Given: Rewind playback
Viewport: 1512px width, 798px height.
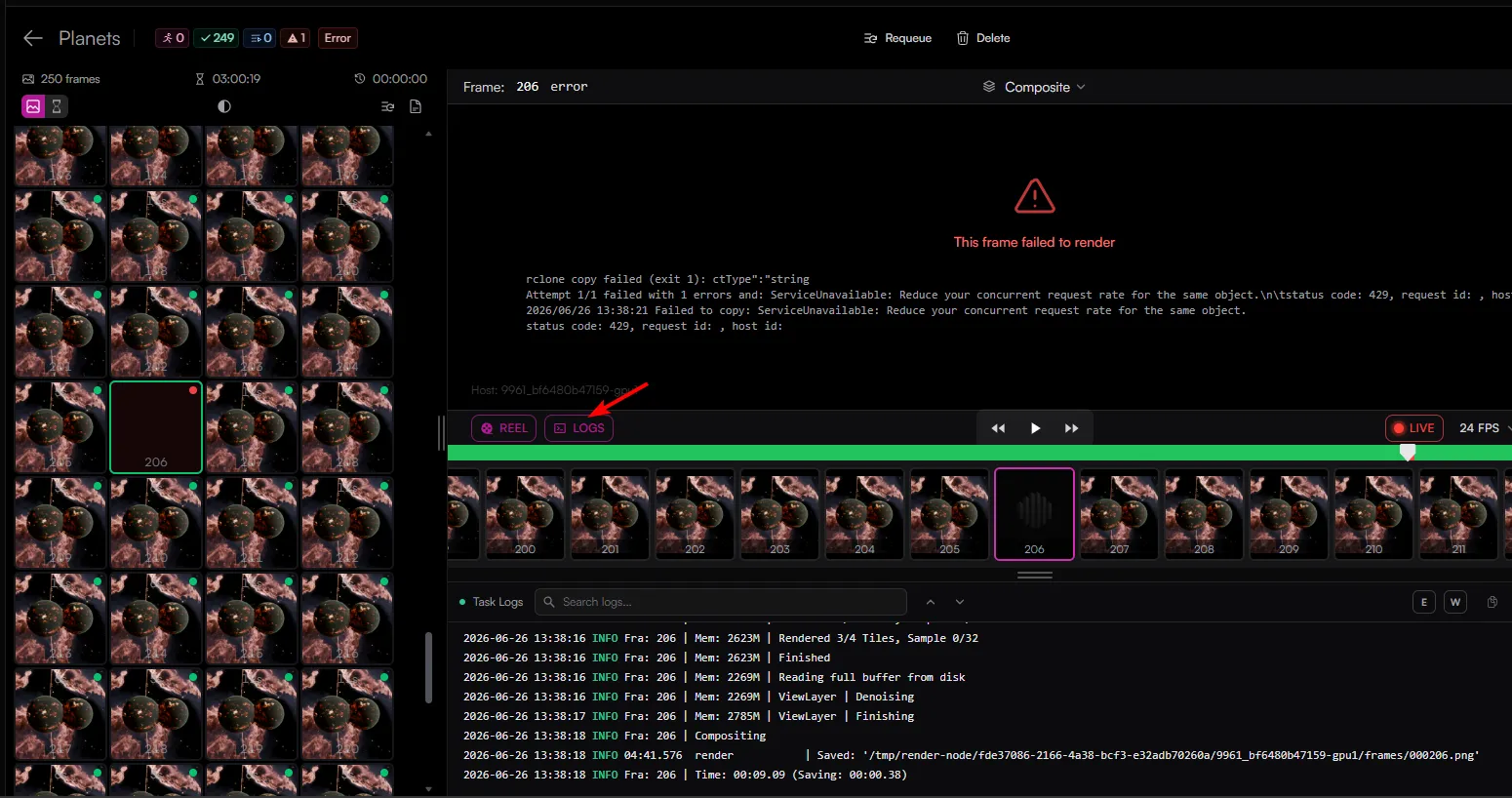Looking at the screenshot, I should tap(998, 428).
